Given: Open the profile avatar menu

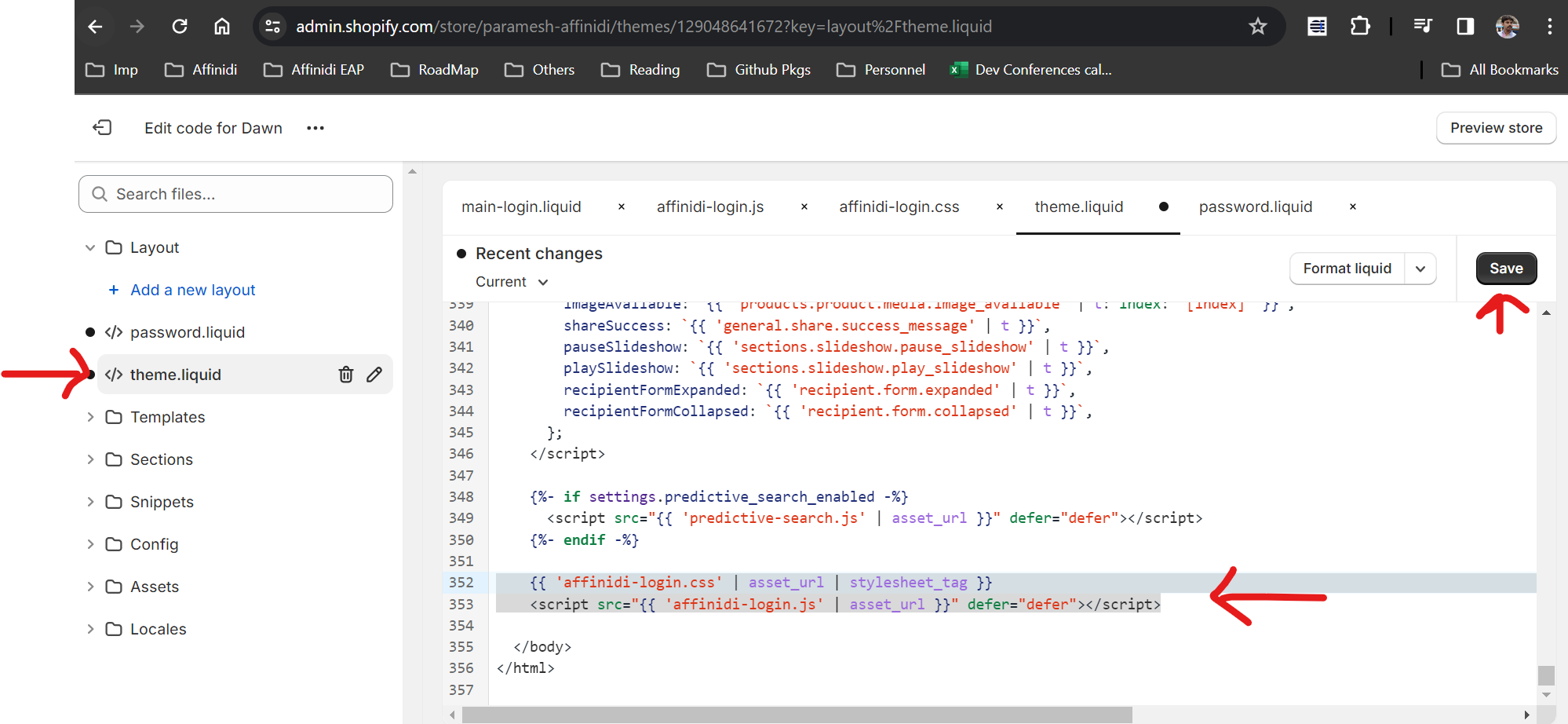Looking at the screenshot, I should point(1507,27).
